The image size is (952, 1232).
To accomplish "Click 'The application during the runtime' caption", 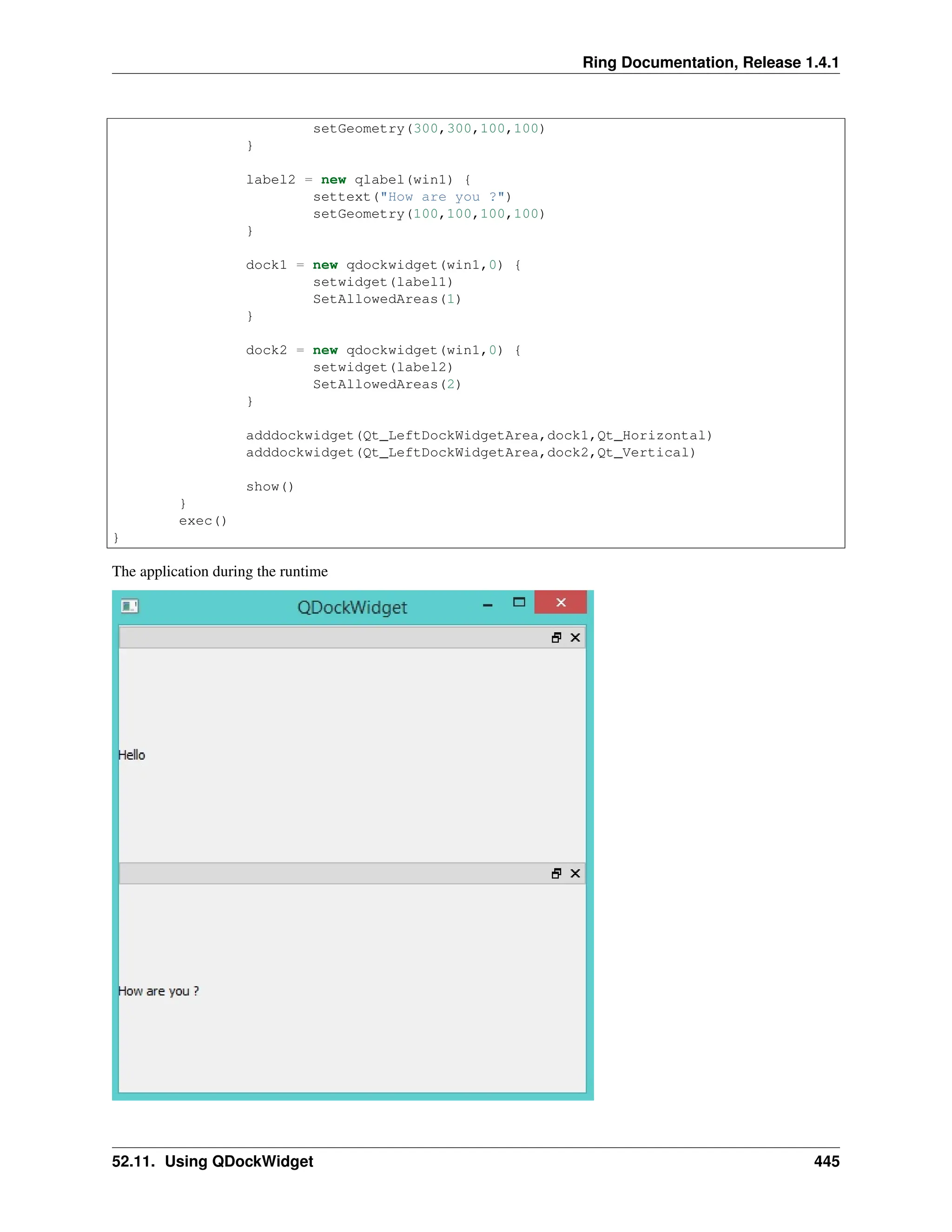I will 219,571.
